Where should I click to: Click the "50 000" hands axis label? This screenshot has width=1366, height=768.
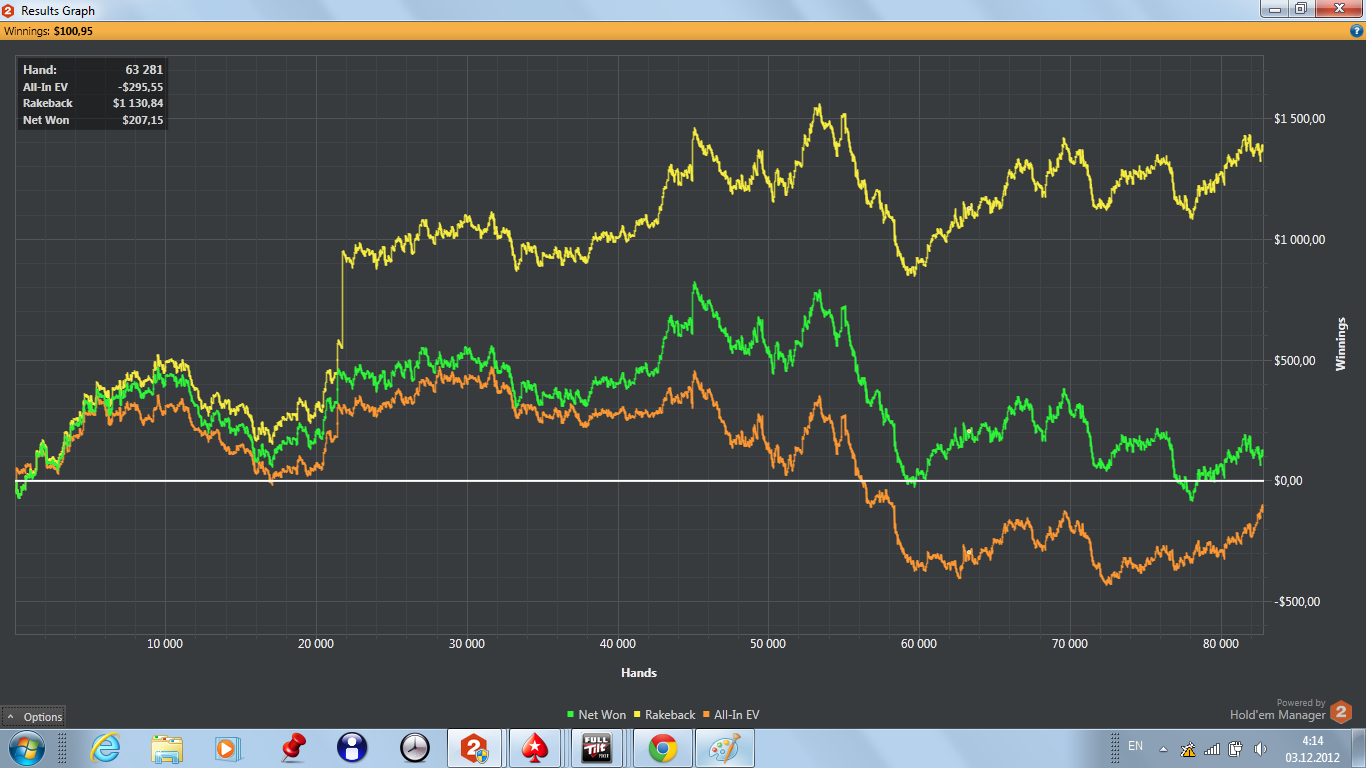[x=768, y=645]
